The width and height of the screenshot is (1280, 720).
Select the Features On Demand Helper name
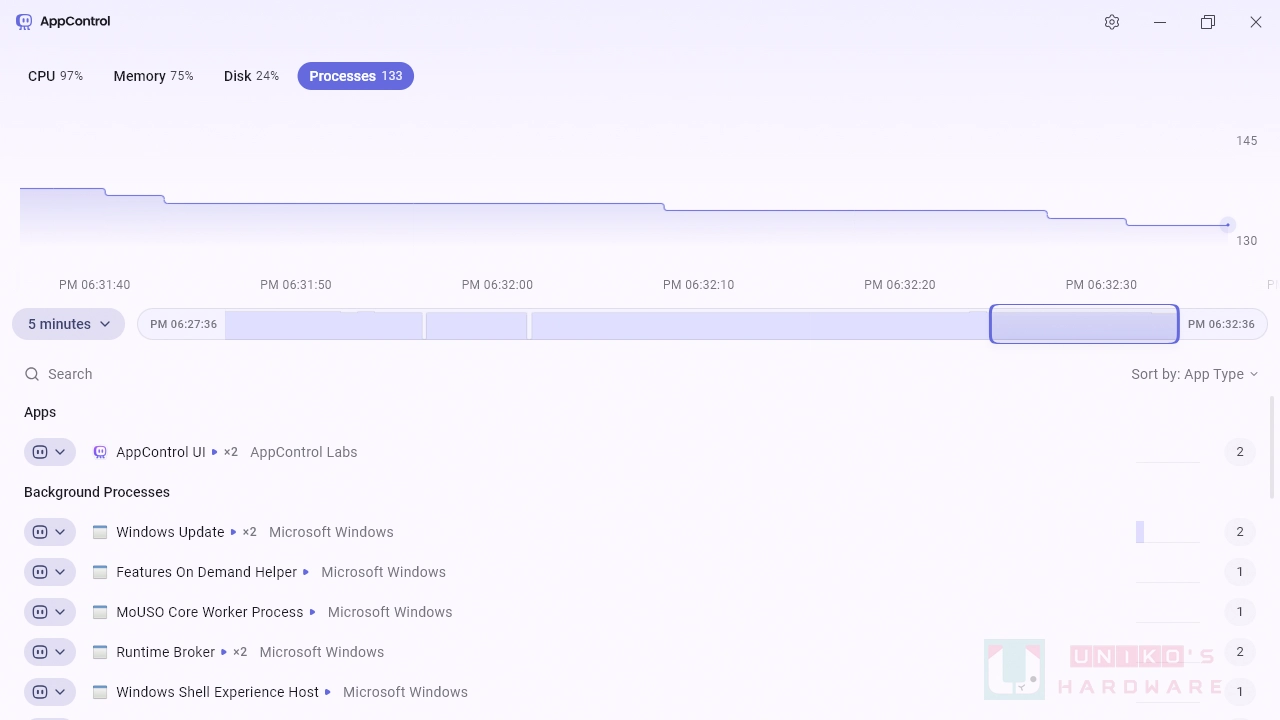(x=206, y=572)
